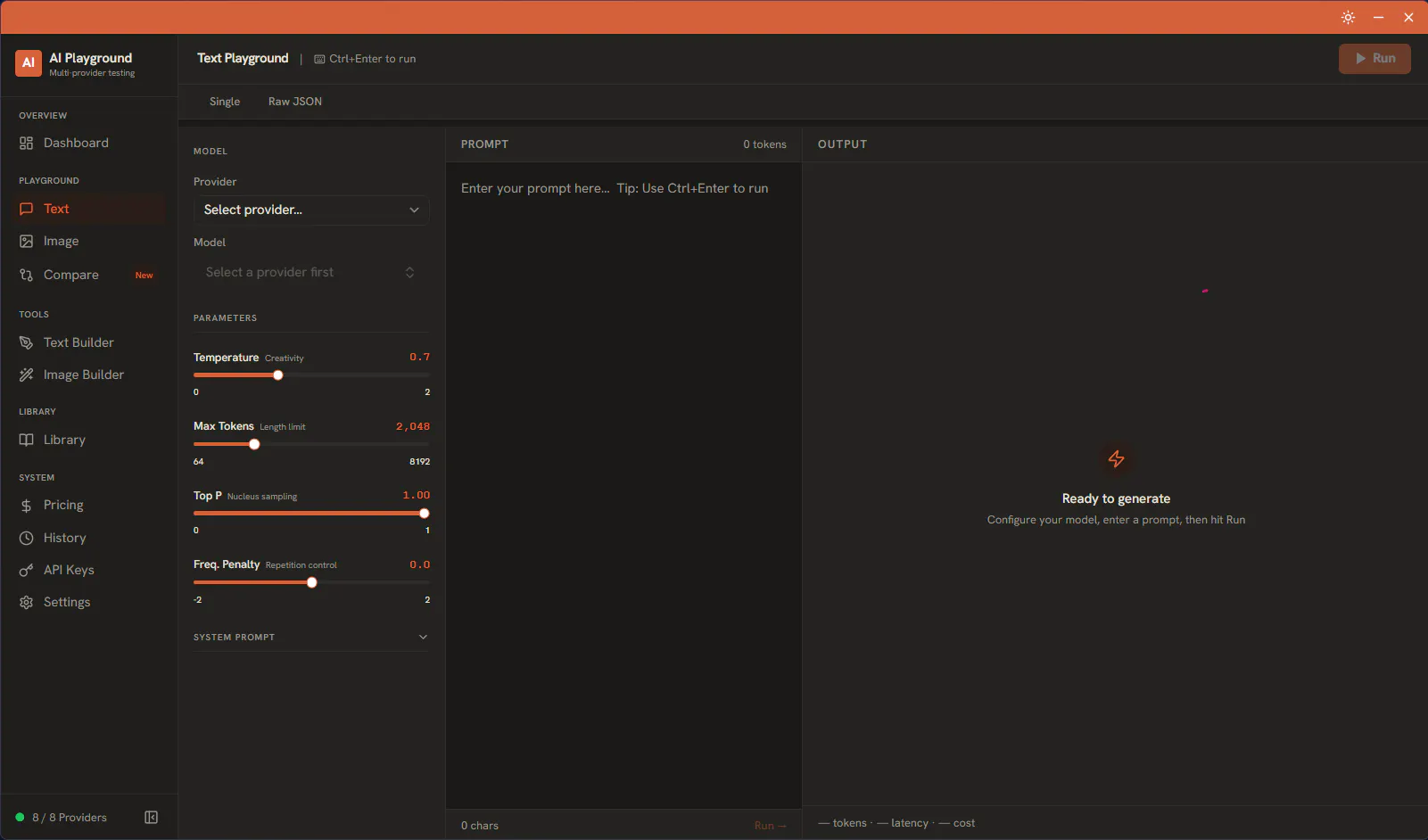The height and width of the screenshot is (840, 1428).
Task: Adjust the Top P slider handle
Action: pyautogui.click(x=425, y=514)
